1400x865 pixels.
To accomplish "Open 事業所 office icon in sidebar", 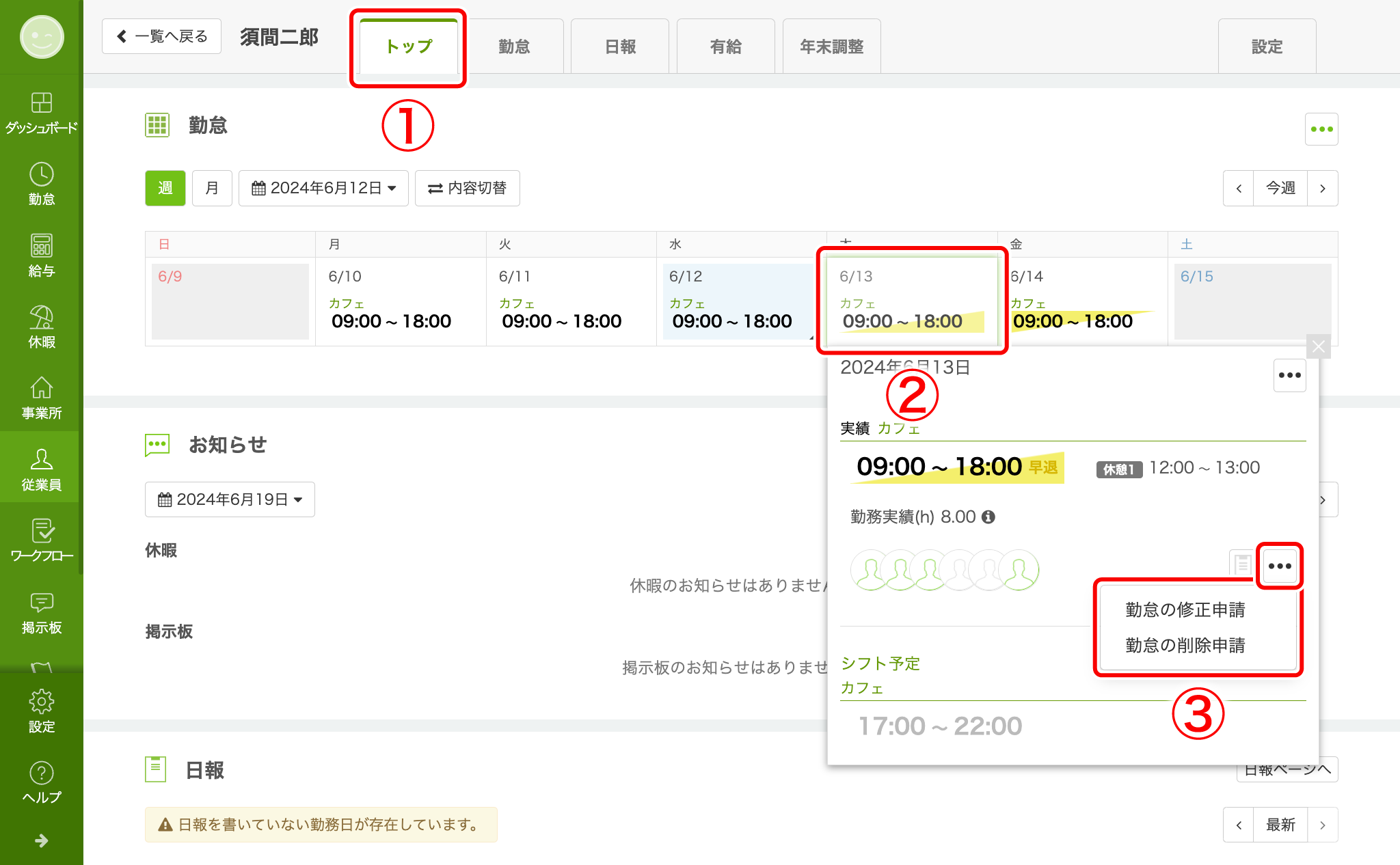I will pos(41,398).
